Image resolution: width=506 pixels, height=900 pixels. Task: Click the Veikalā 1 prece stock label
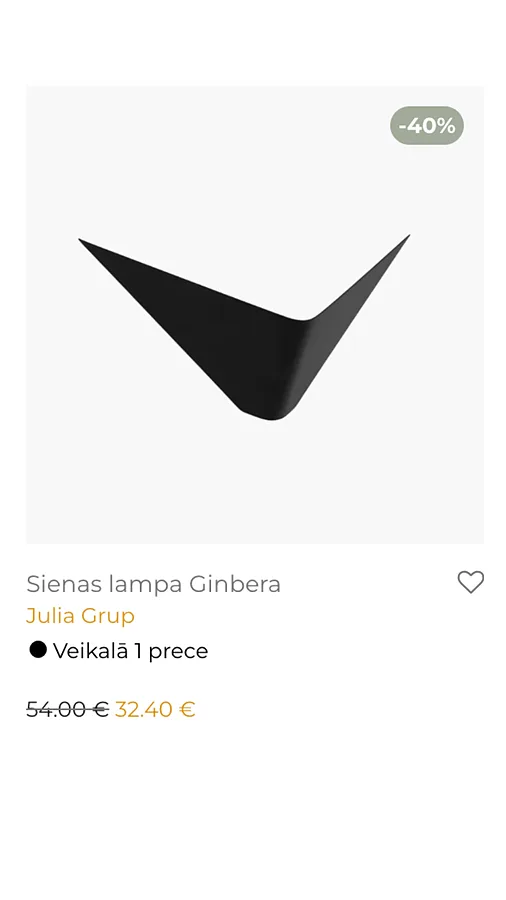click(x=130, y=651)
